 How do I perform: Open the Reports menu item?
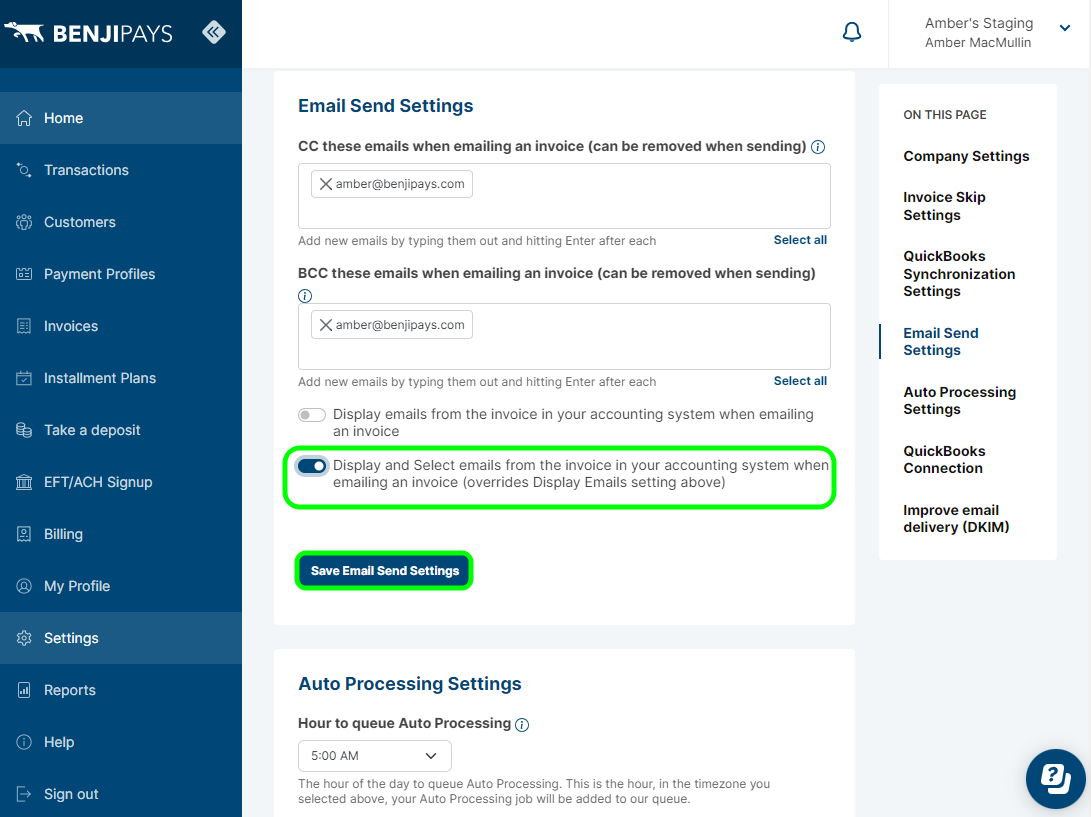coord(121,690)
